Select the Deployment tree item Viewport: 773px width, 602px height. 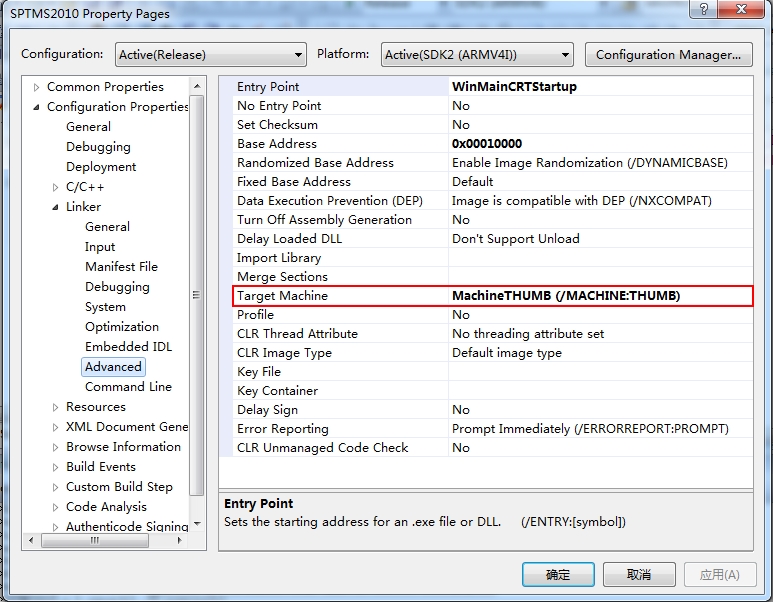click(x=101, y=167)
